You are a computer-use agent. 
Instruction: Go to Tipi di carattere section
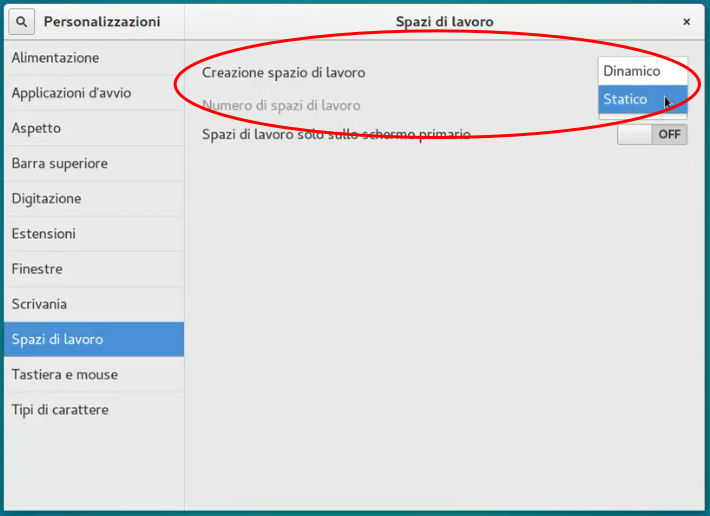pos(60,409)
